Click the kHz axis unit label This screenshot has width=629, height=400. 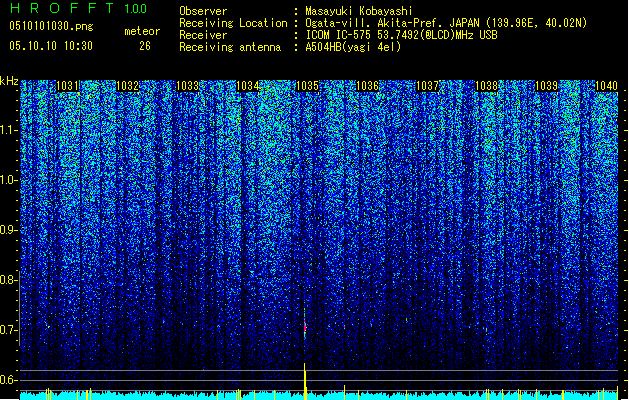pyautogui.click(x=9, y=81)
